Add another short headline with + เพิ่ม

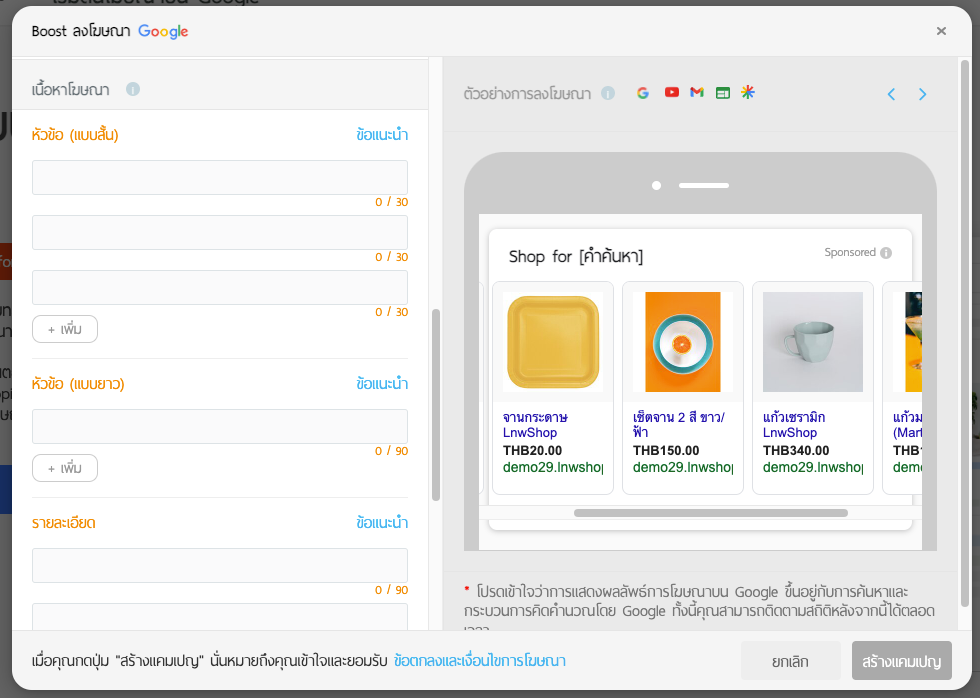coord(65,329)
